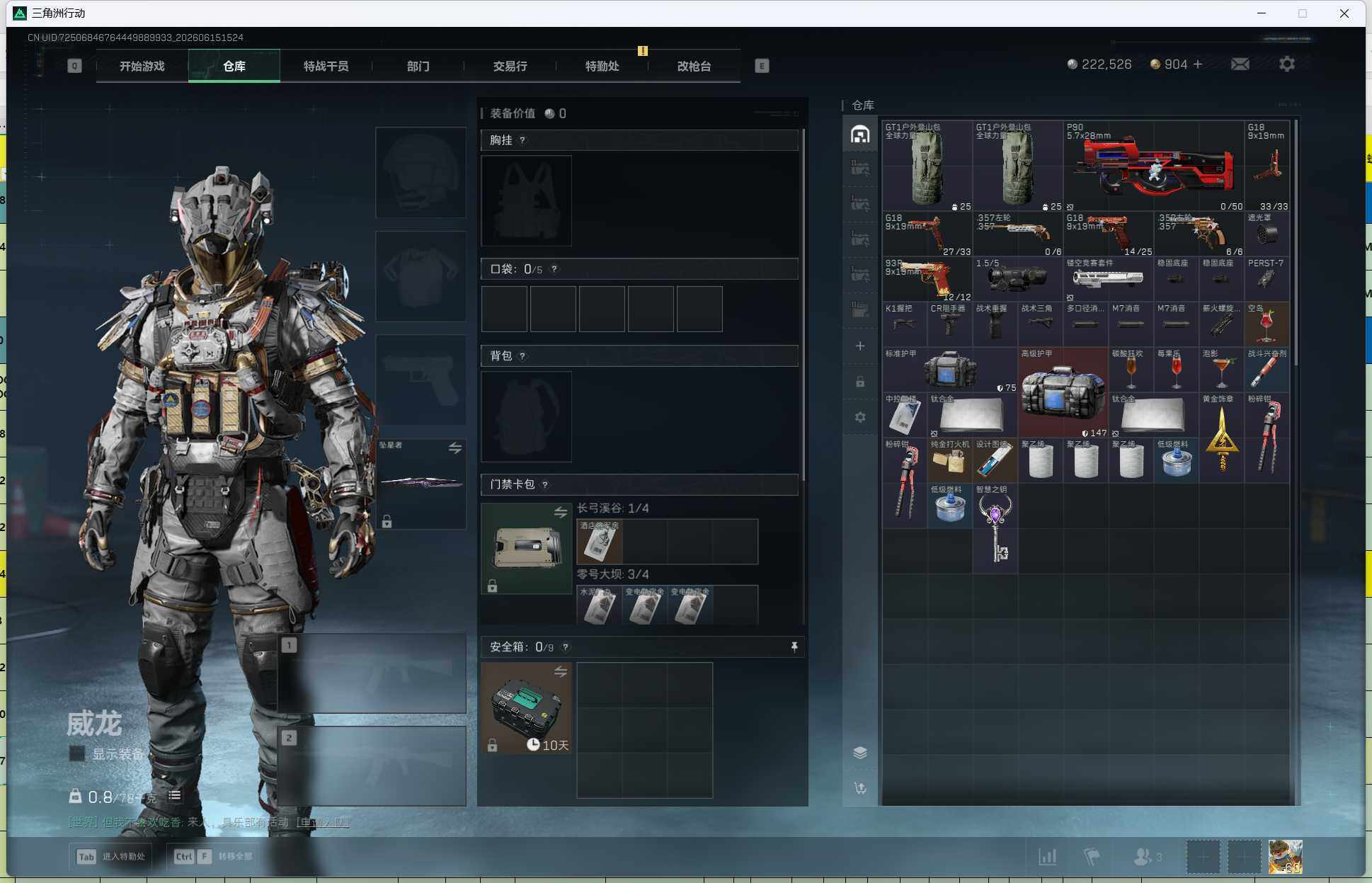Image resolution: width=1372 pixels, height=883 pixels.
Task: Click the E next-tab key button
Action: click(762, 66)
